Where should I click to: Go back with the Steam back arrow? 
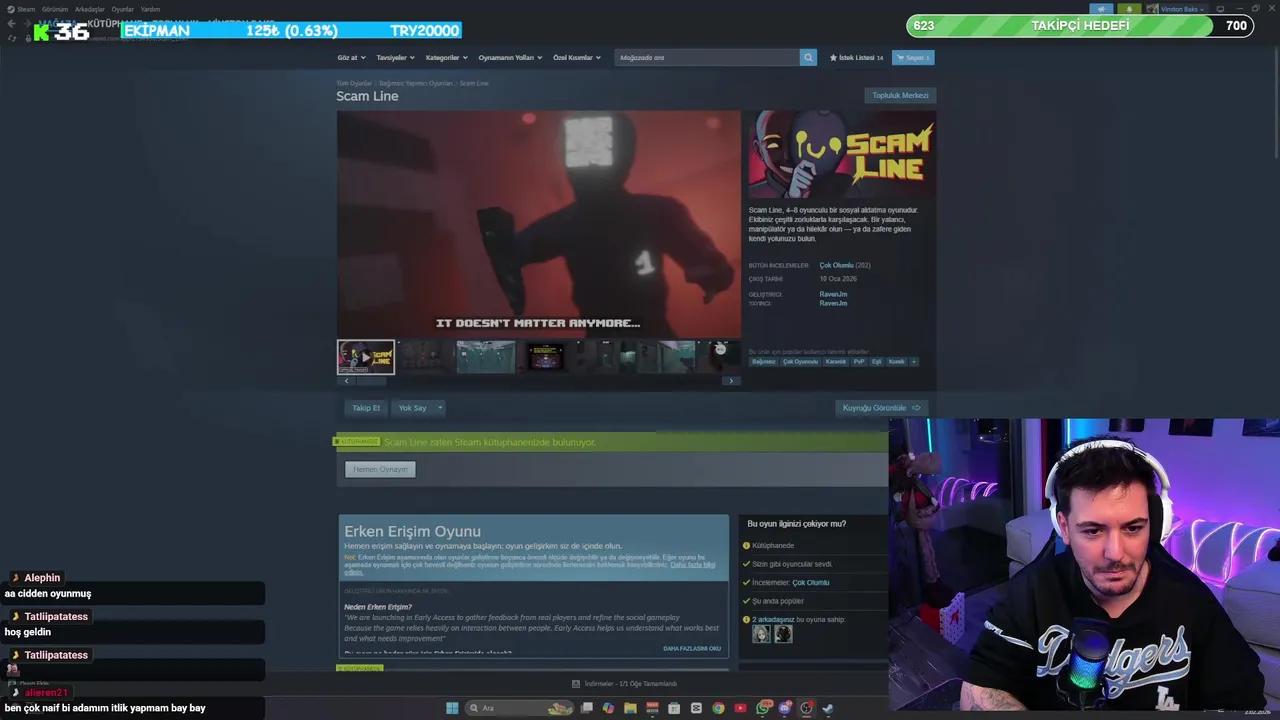point(11,23)
